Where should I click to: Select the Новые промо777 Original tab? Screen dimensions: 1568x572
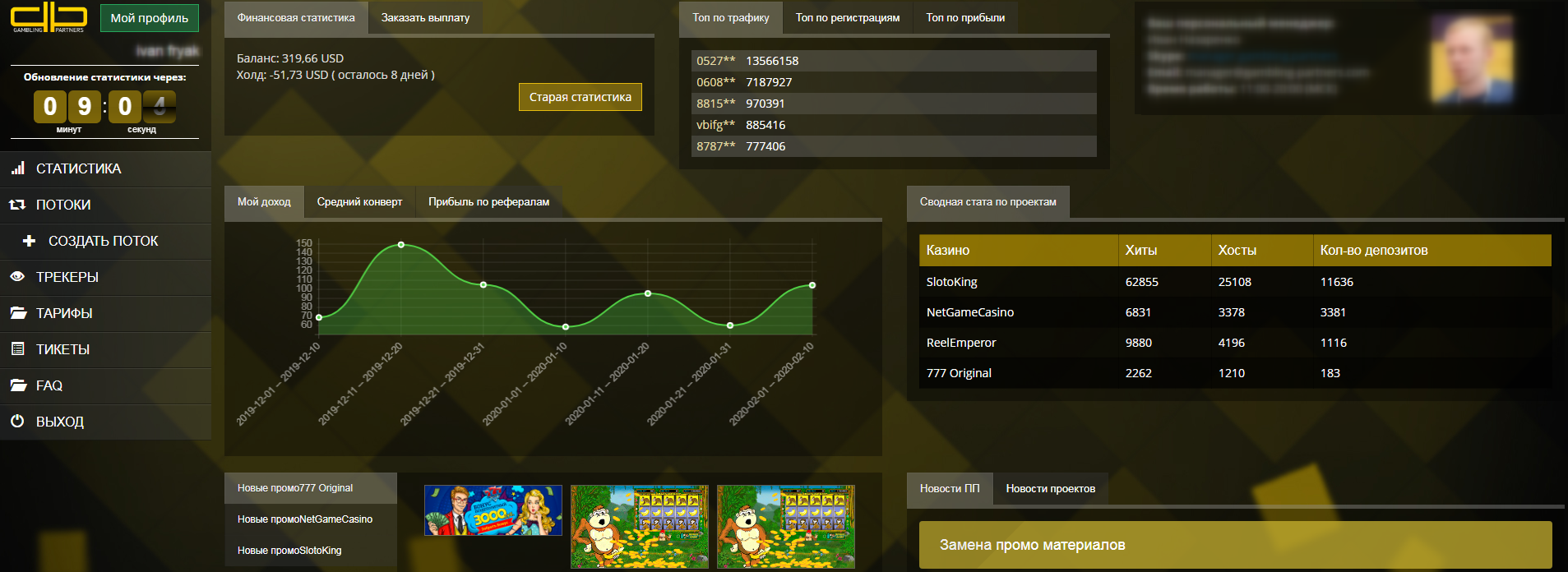click(311, 488)
